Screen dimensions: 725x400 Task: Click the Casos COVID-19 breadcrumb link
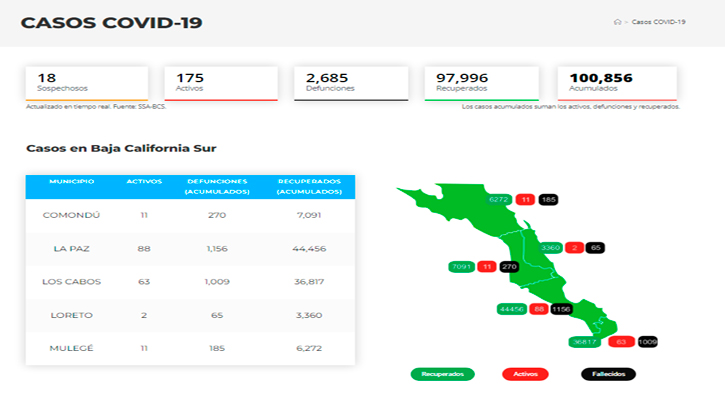tap(660, 21)
